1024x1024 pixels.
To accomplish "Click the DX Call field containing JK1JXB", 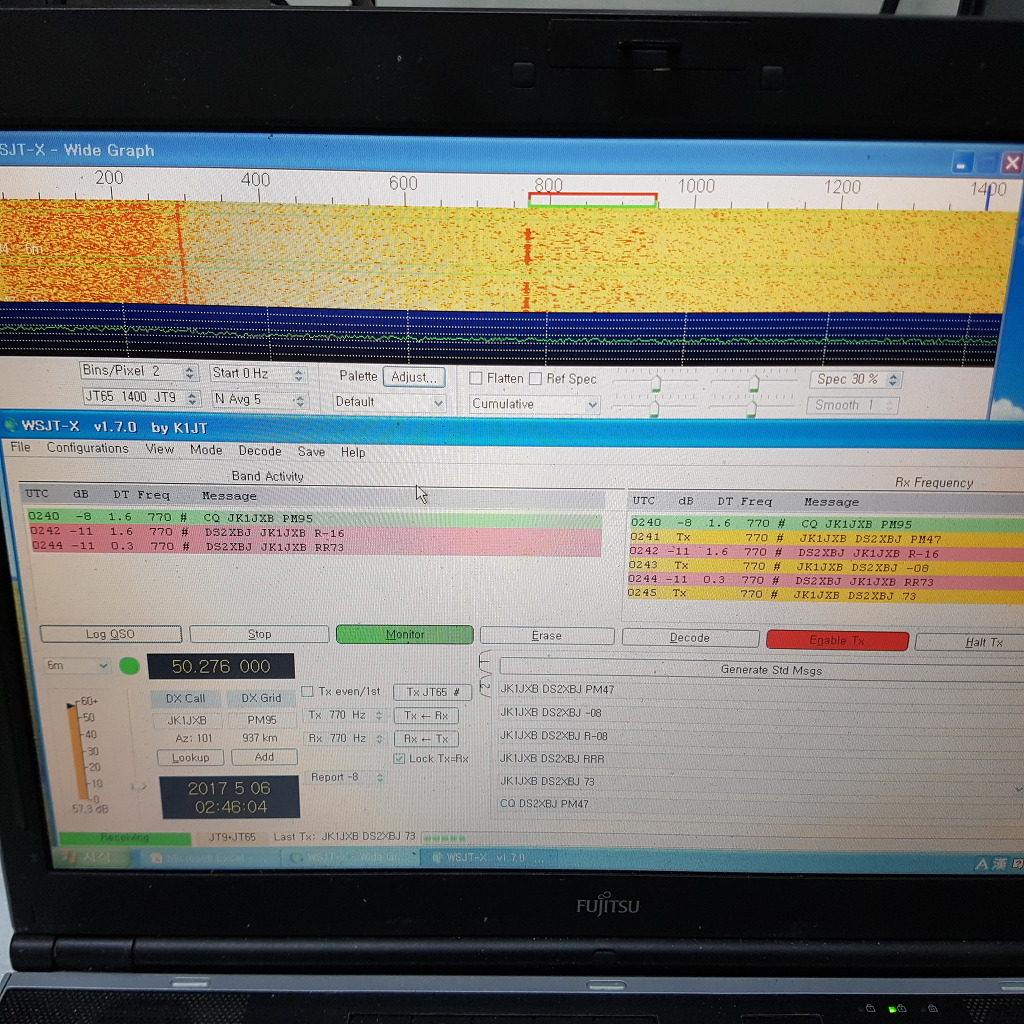I will pos(187,720).
